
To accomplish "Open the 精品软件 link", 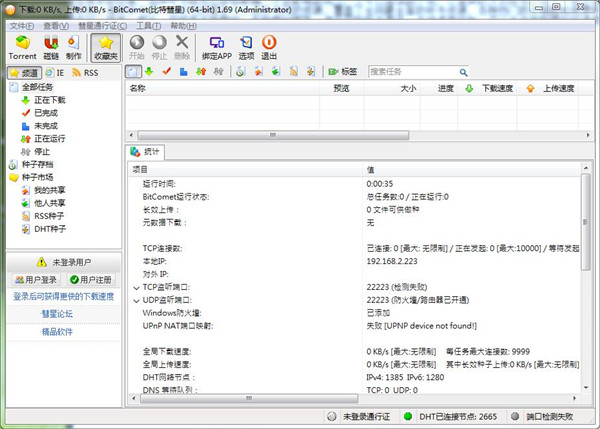I will click(57, 332).
